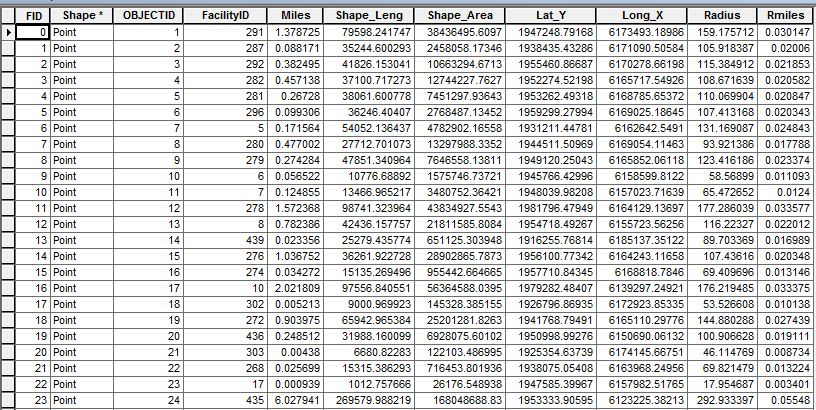This screenshot has width=816, height=410.
Task: Click Rmiles cell 0.0124
Action: pyautogui.click(x=786, y=193)
